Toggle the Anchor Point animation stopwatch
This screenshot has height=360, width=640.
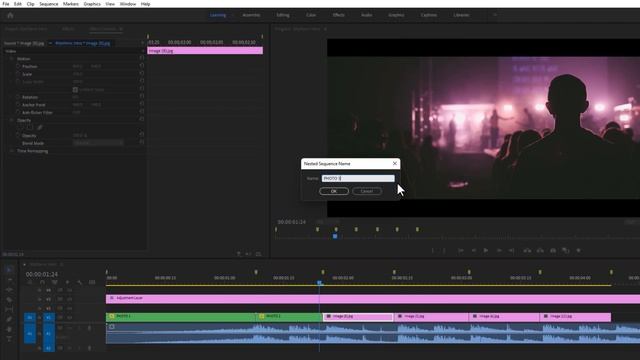point(18,105)
